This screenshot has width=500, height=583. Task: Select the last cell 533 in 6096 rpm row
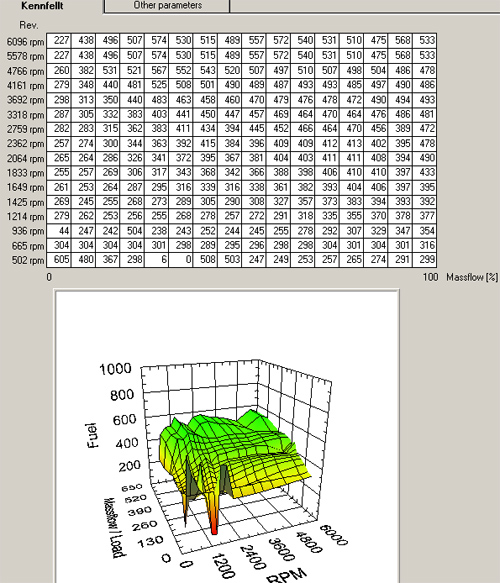coord(425,41)
